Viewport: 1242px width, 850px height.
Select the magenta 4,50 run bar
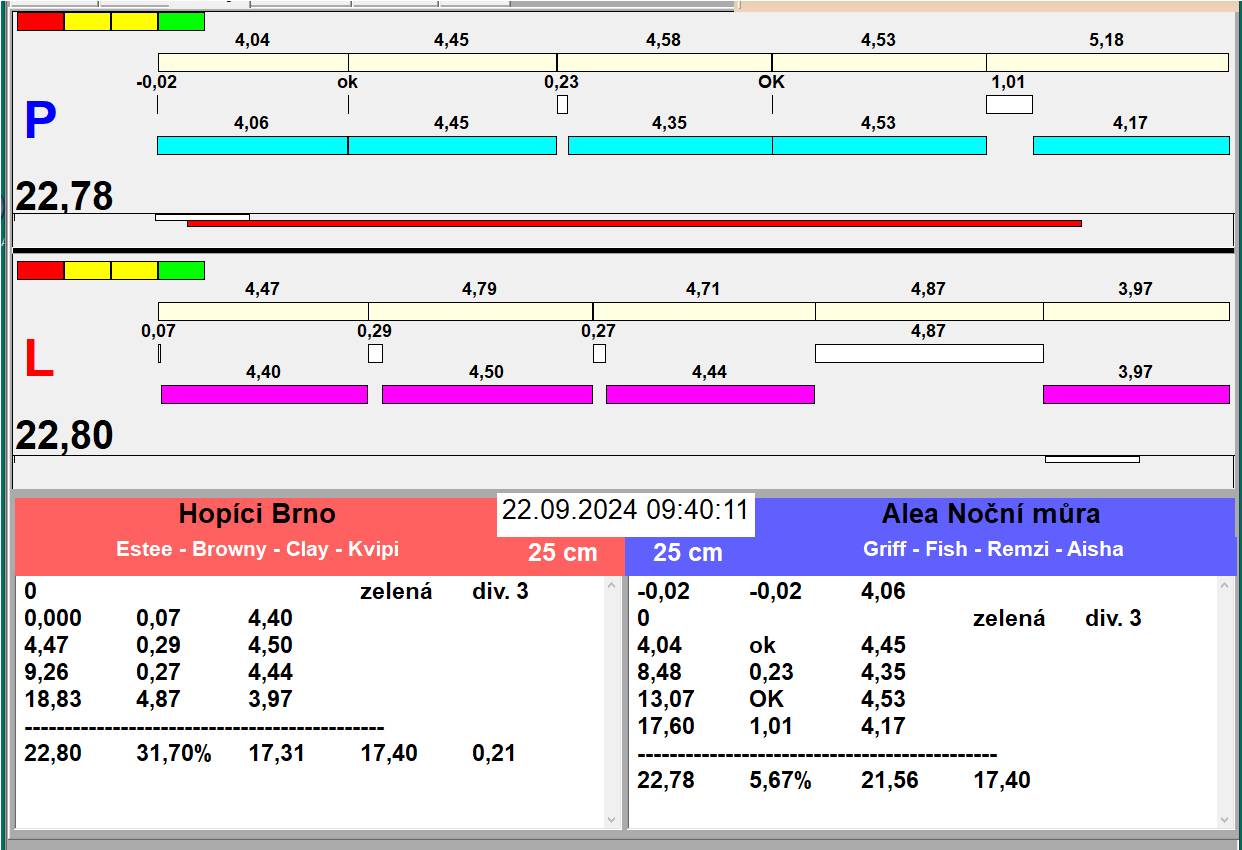pyautogui.click(x=487, y=394)
